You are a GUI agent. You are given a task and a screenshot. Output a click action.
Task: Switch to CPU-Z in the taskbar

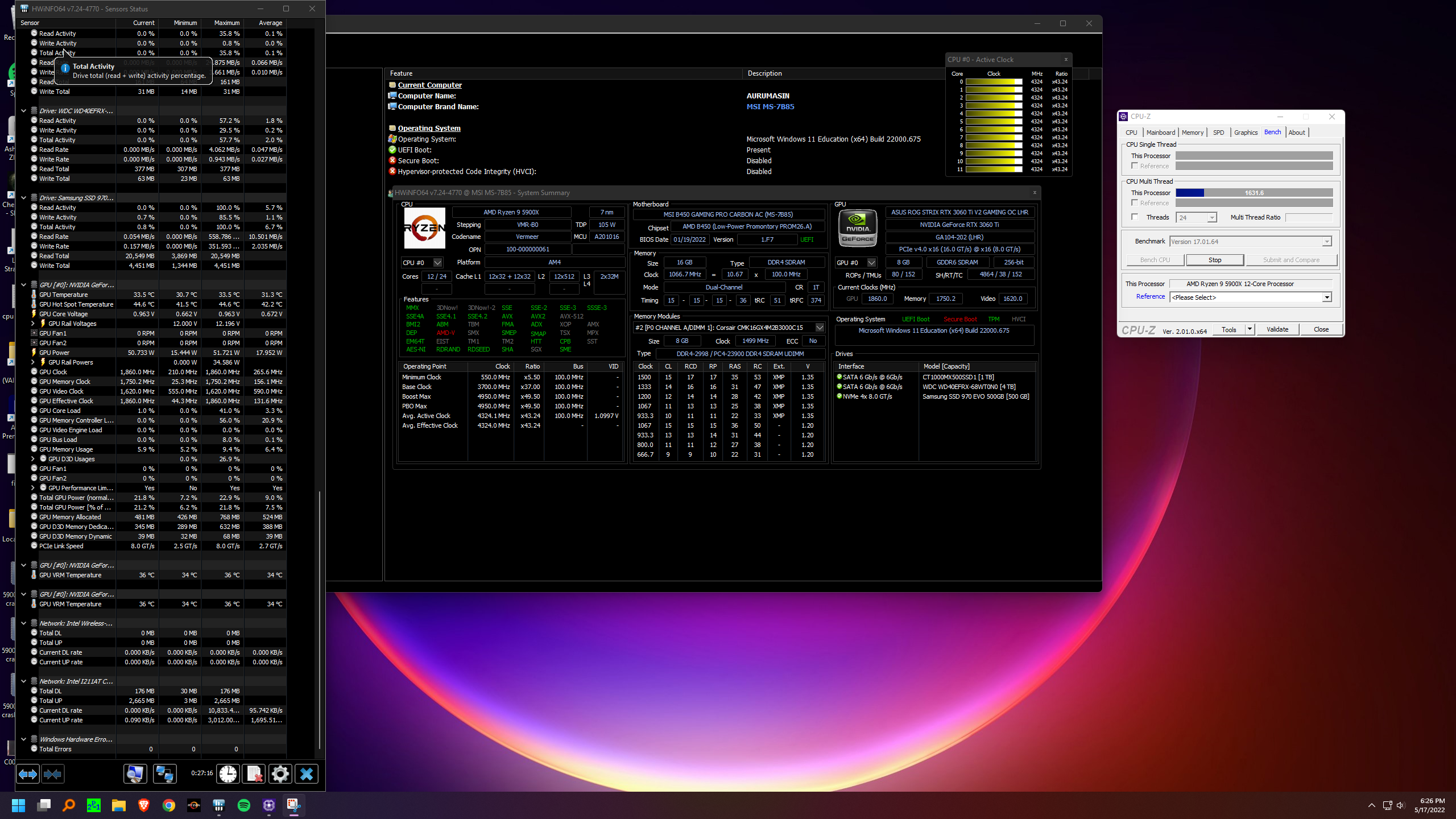point(269,805)
